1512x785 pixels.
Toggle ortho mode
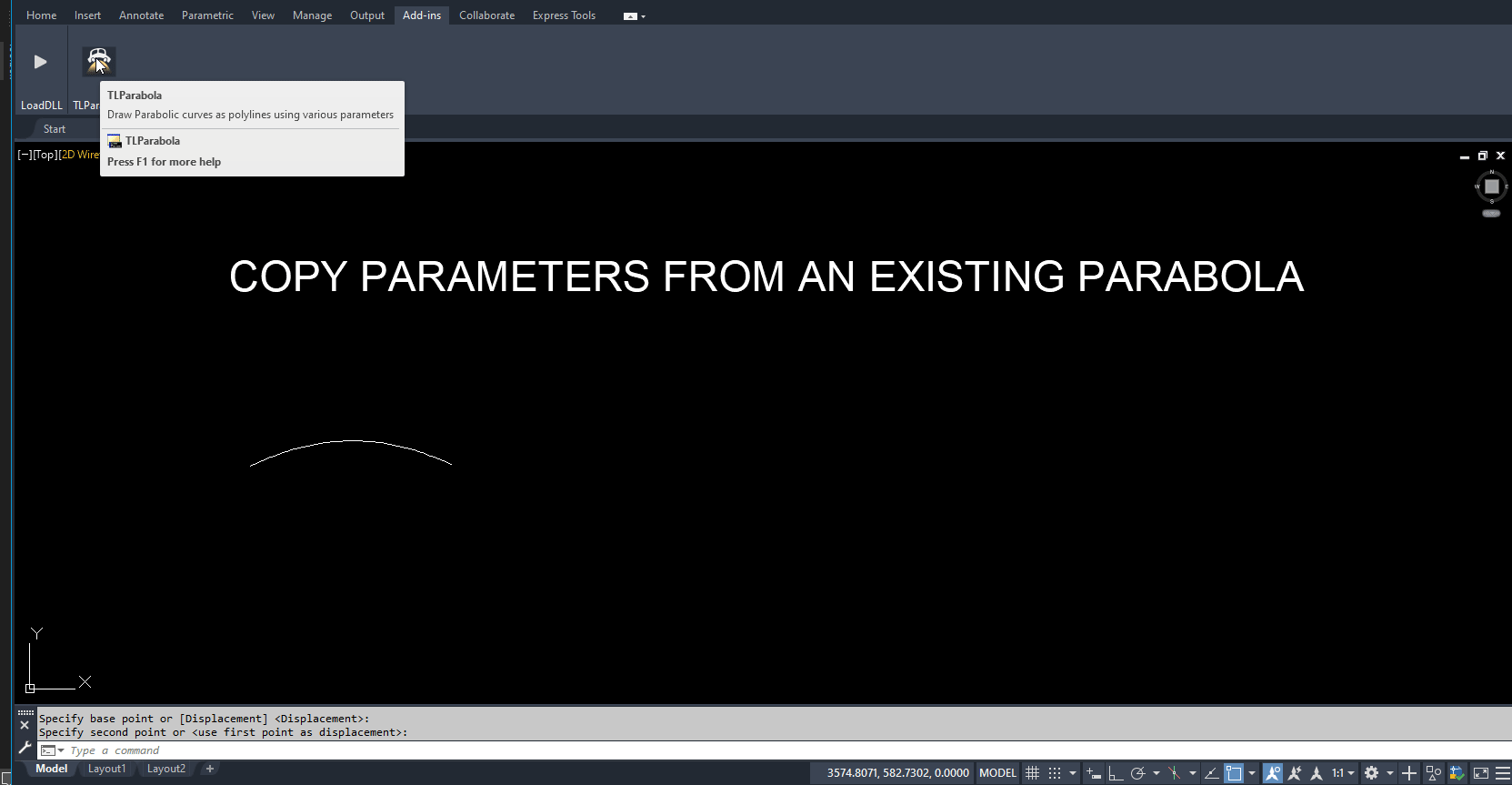pos(1116,773)
